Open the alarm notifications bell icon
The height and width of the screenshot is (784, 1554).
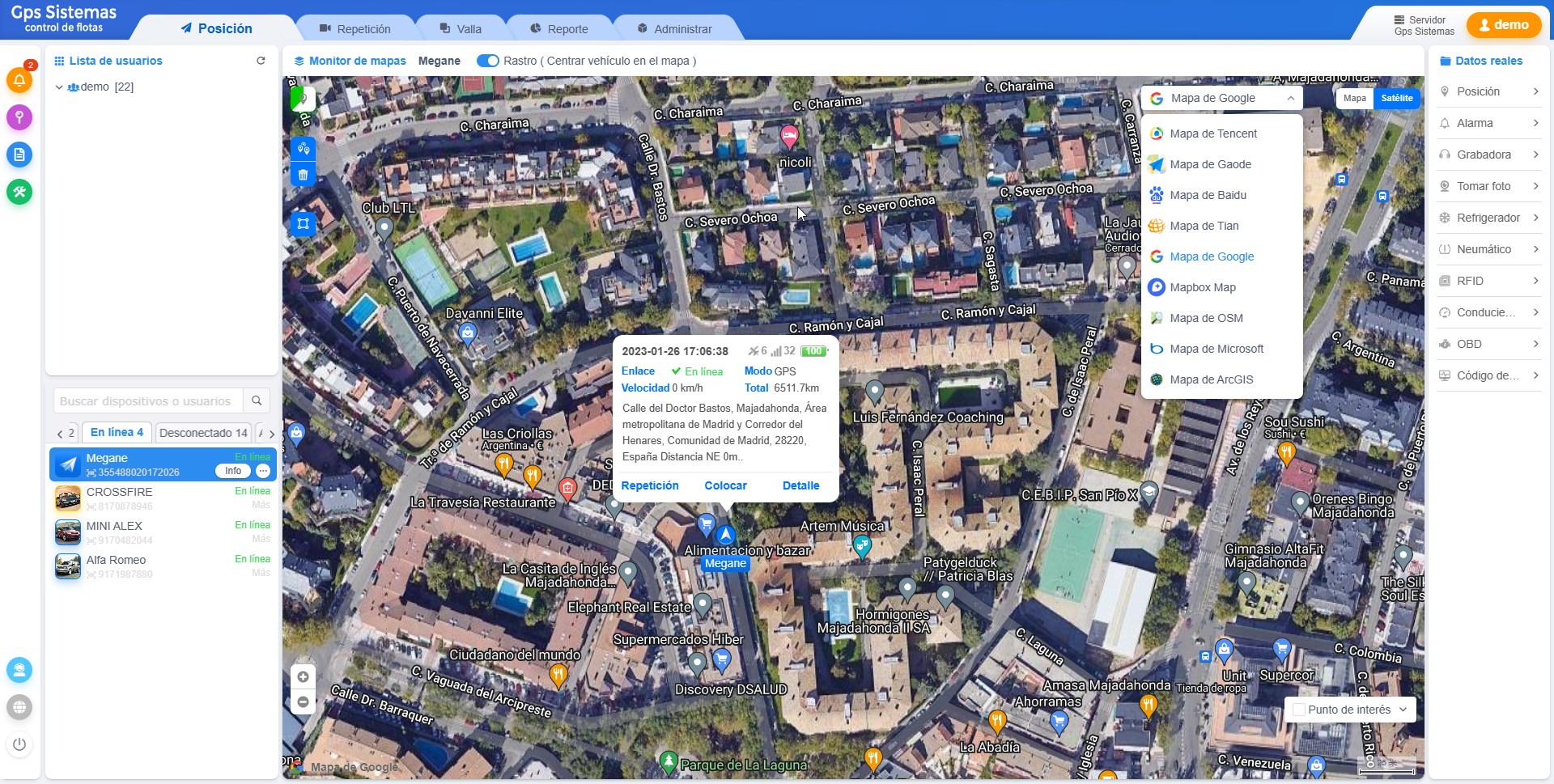(19, 80)
